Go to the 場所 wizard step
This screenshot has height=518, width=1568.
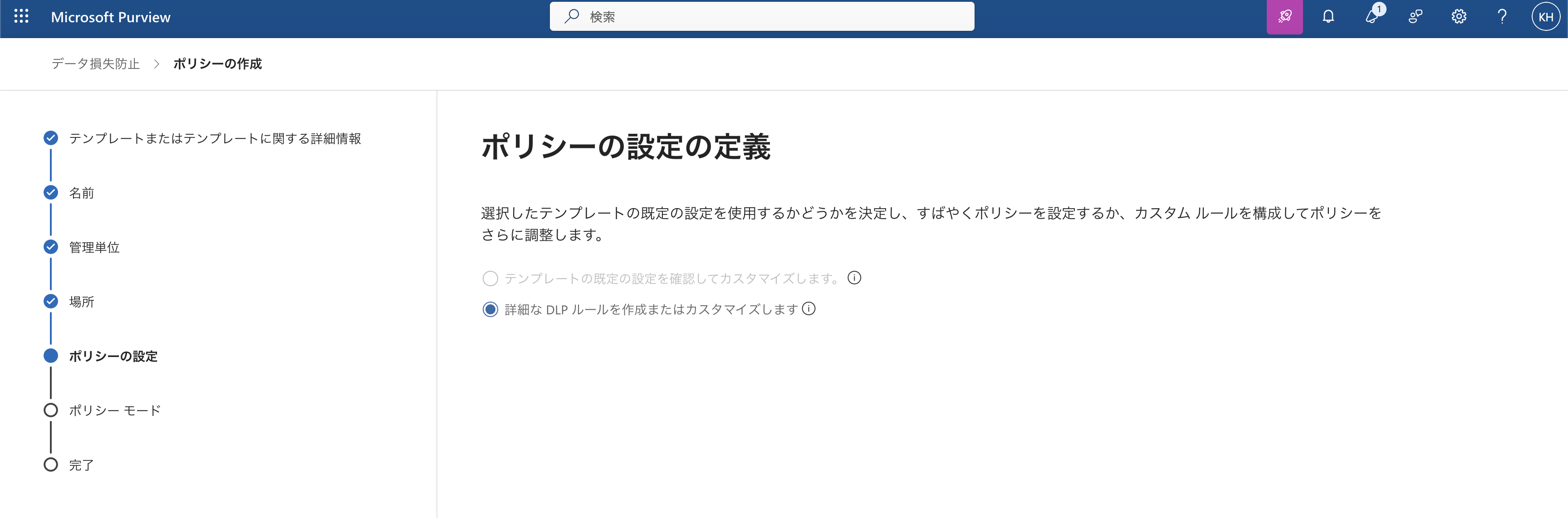click(81, 302)
